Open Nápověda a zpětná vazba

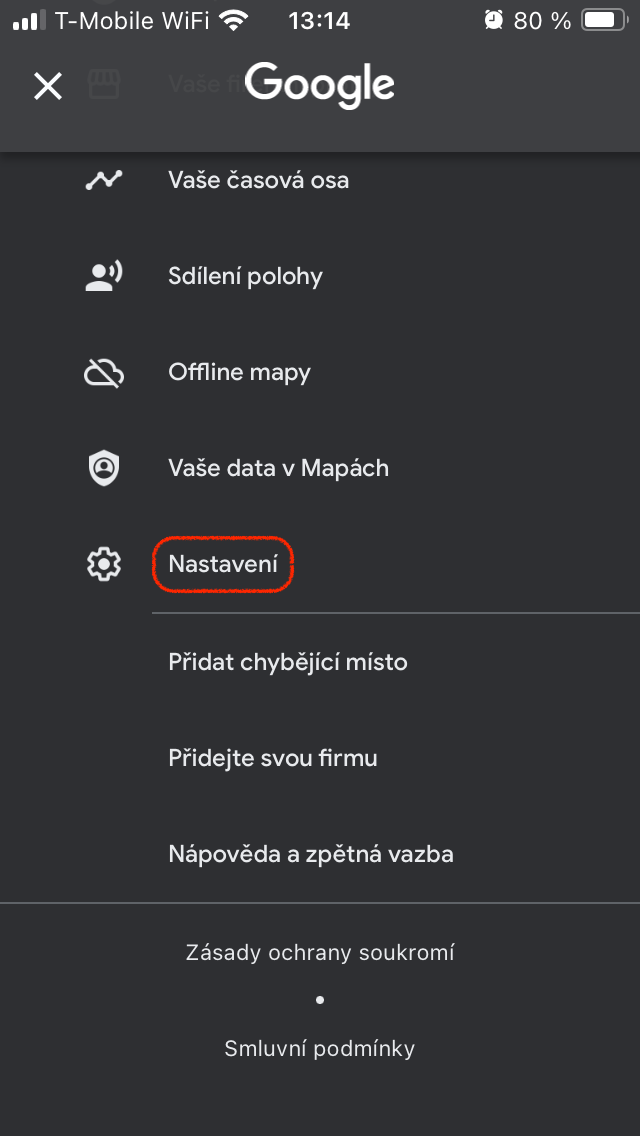tap(311, 854)
